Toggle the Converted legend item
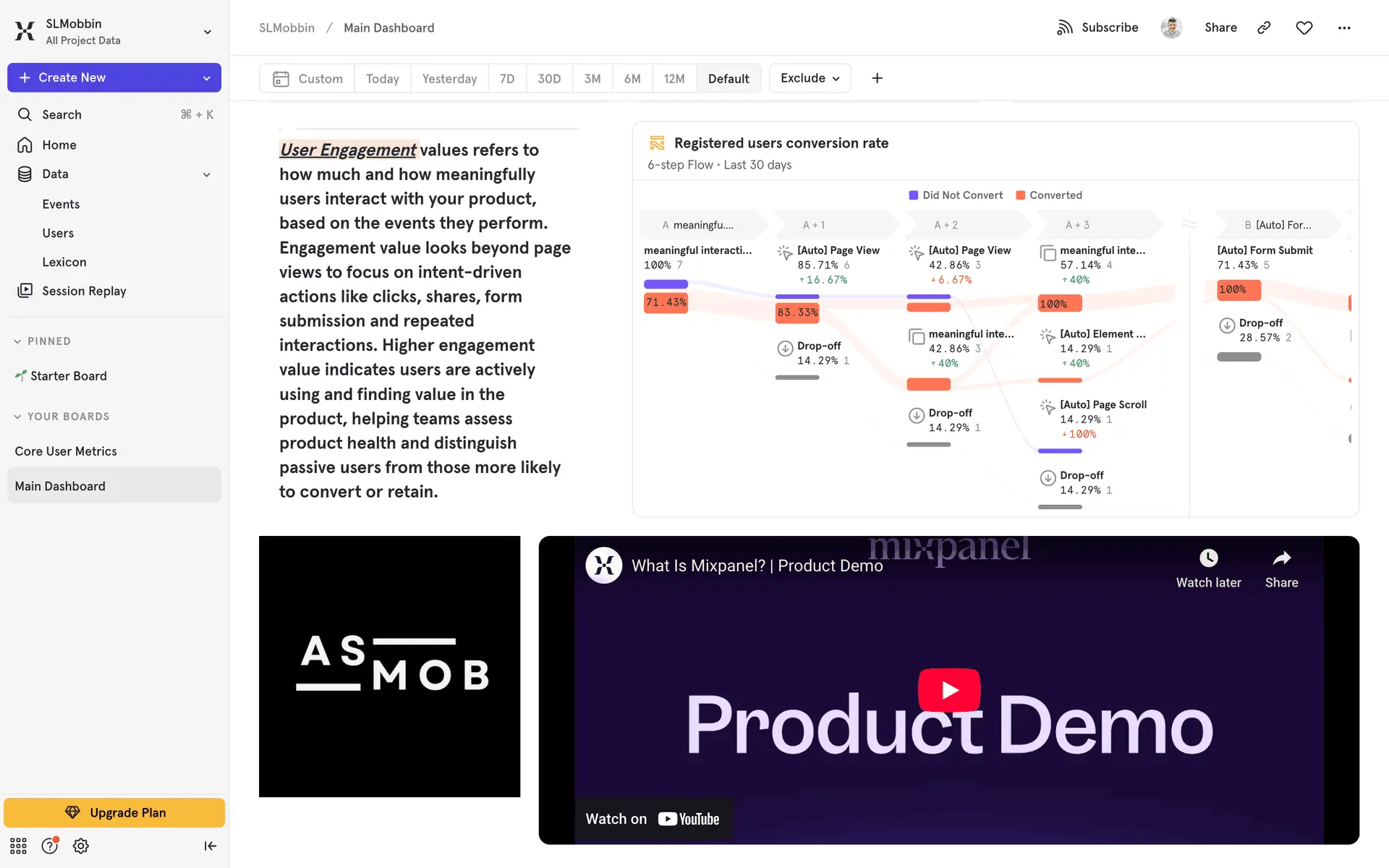 click(1049, 195)
